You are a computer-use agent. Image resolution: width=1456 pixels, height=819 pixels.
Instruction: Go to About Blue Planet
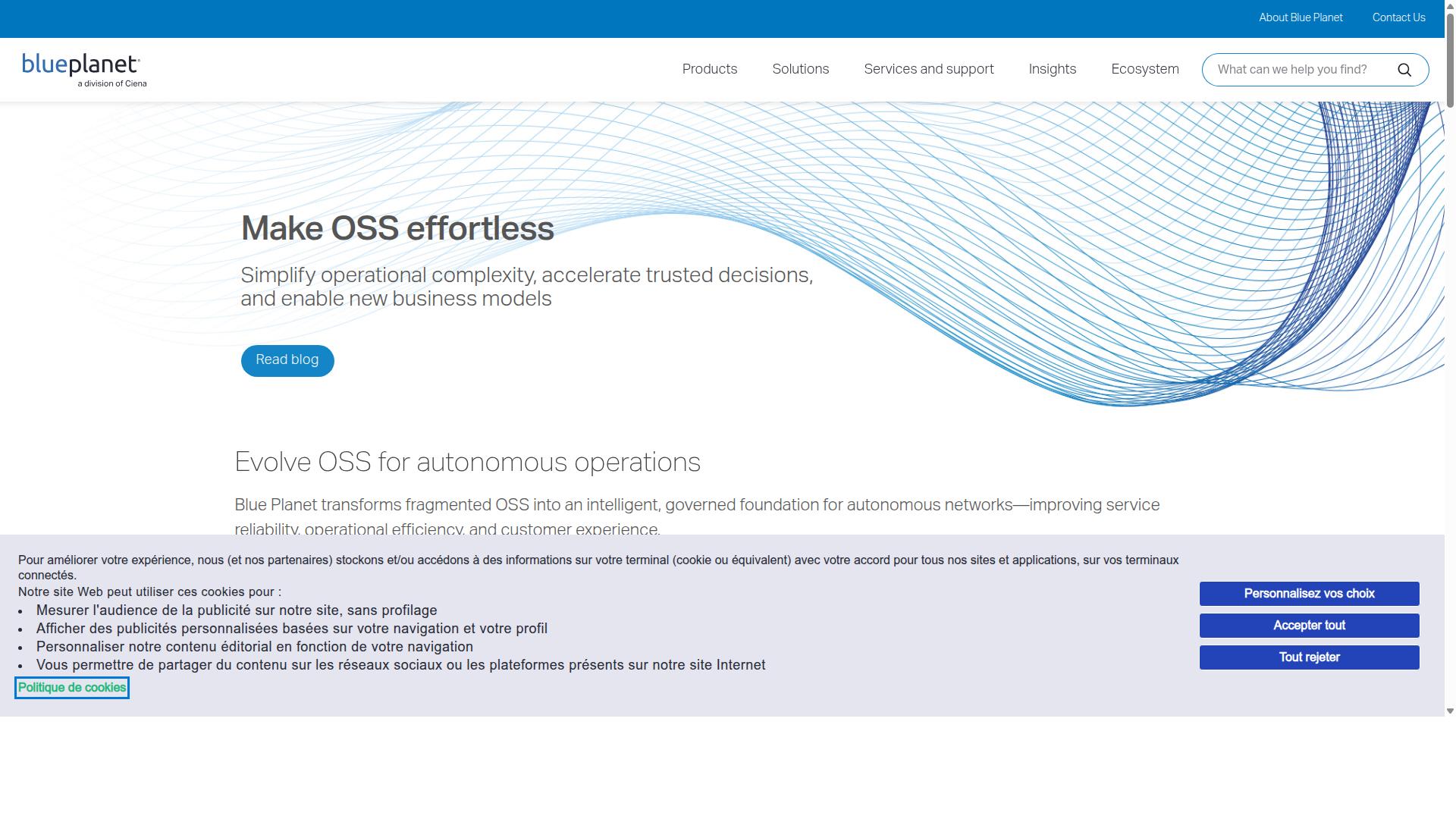1301,18
